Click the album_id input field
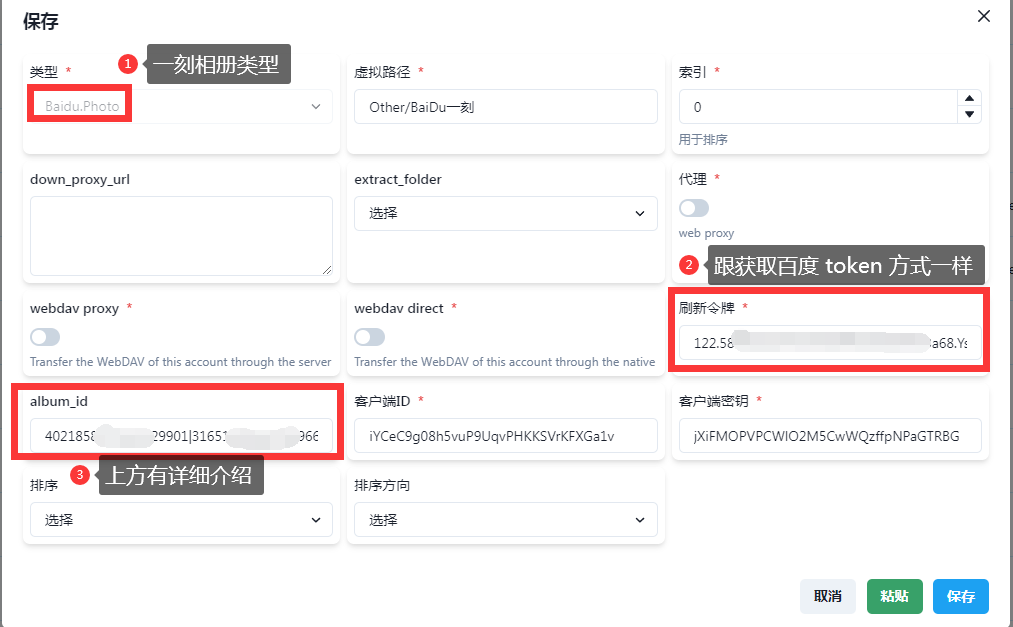The width and height of the screenshot is (1013, 627). (x=181, y=436)
